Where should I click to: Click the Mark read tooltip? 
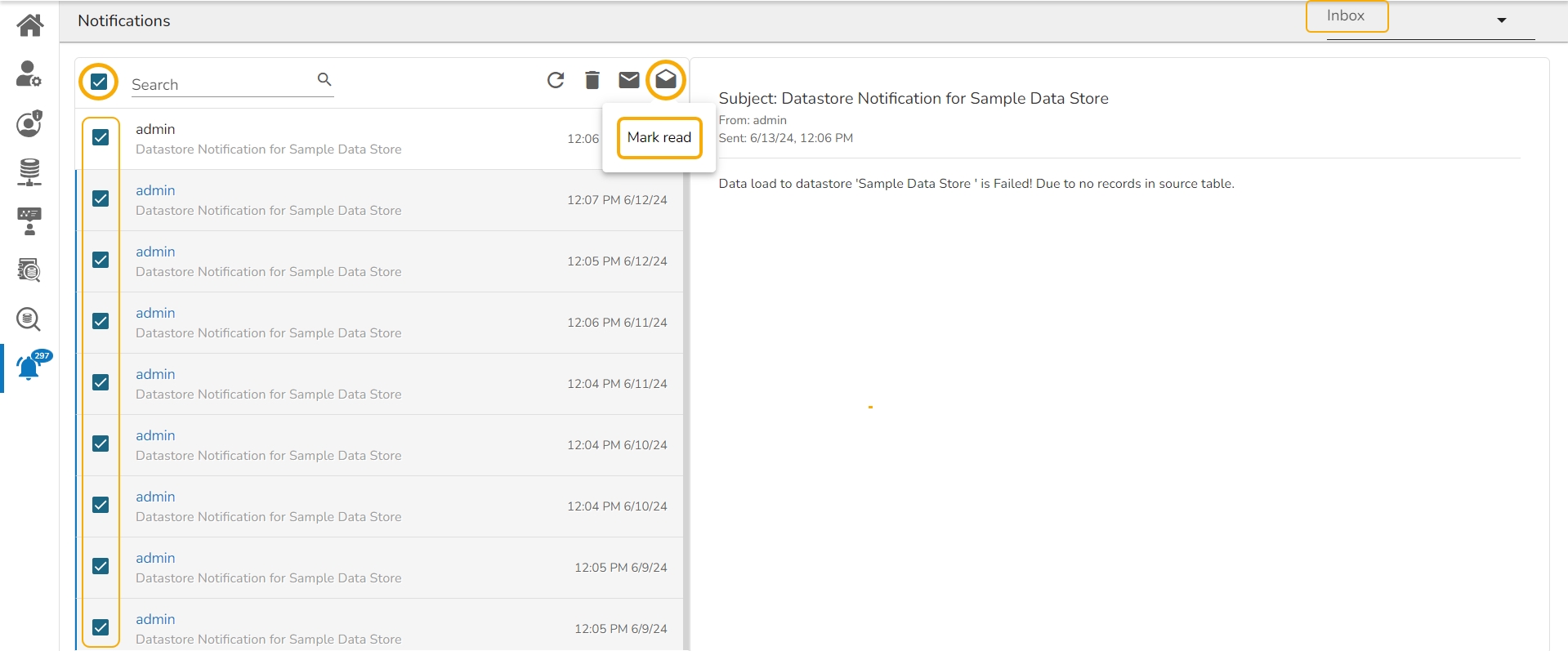[659, 137]
